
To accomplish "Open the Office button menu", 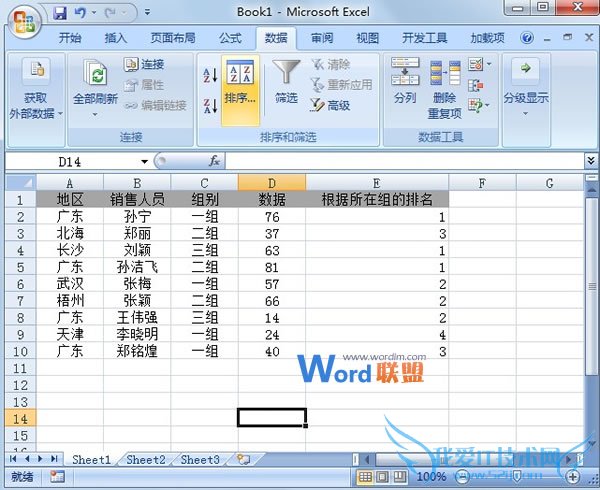I will [24, 22].
